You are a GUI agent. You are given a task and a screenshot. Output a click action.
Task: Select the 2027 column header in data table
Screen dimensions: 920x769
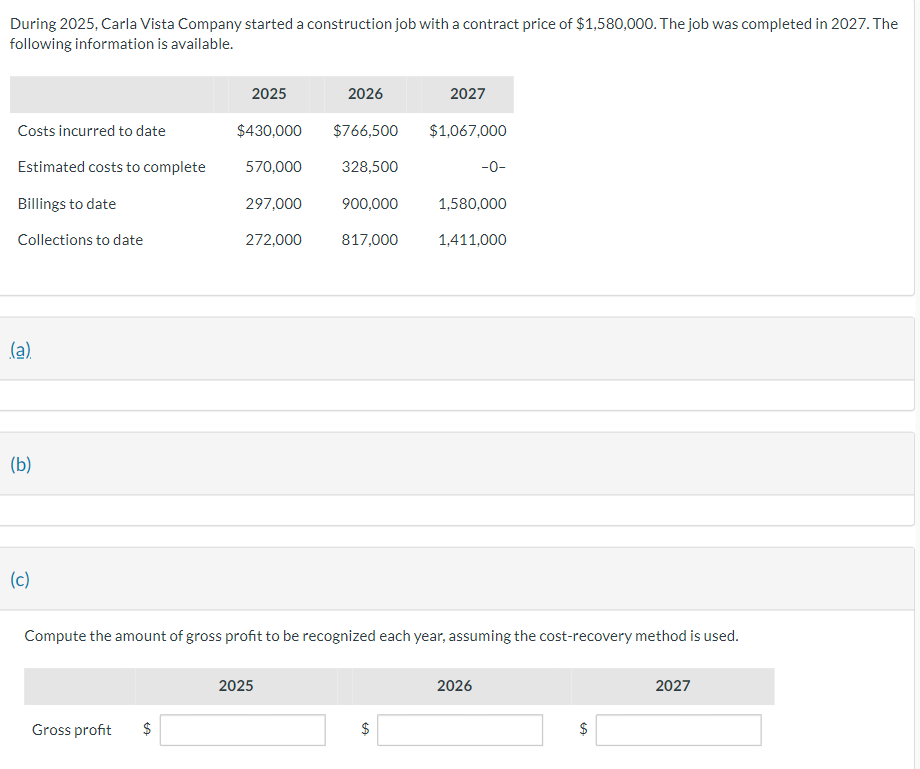coord(467,94)
